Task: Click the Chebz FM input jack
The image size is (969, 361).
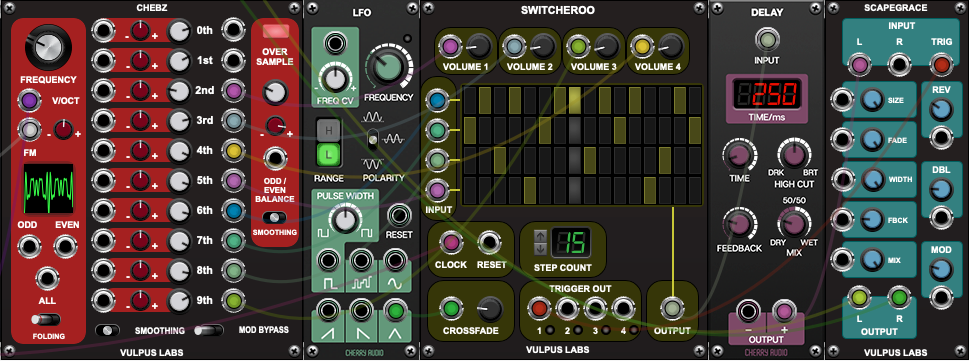Action: point(28,130)
